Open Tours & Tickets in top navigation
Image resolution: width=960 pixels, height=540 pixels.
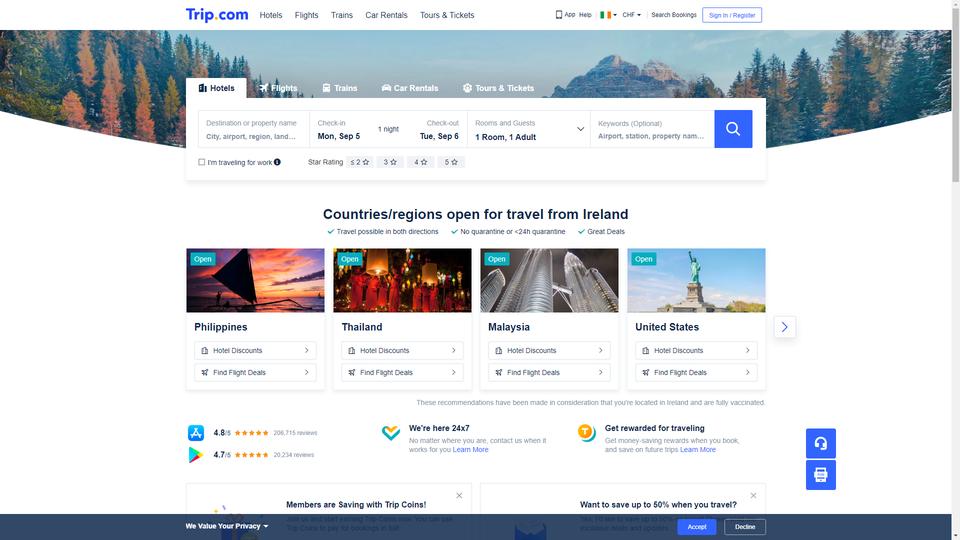(447, 15)
